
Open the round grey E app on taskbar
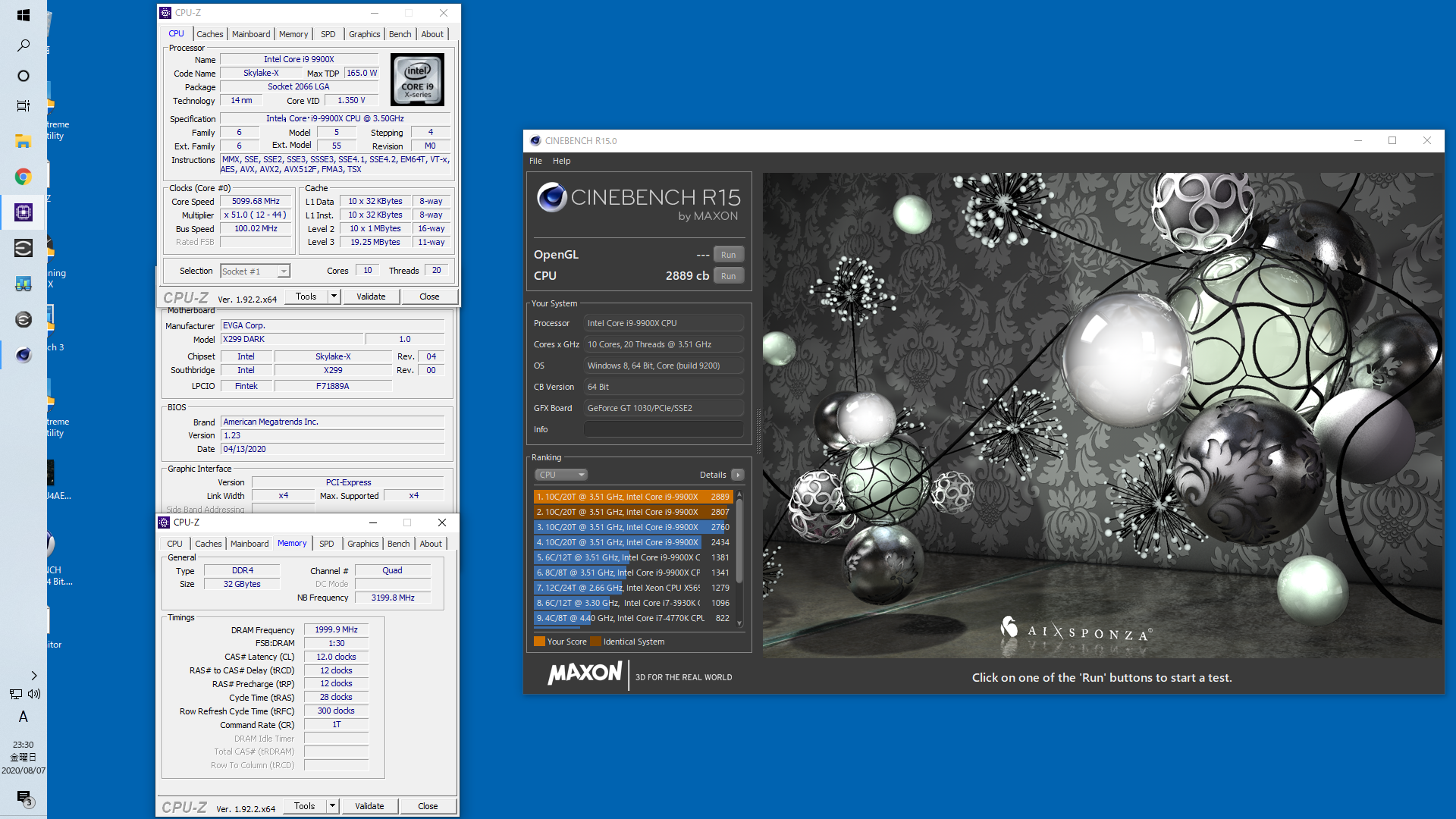23,319
